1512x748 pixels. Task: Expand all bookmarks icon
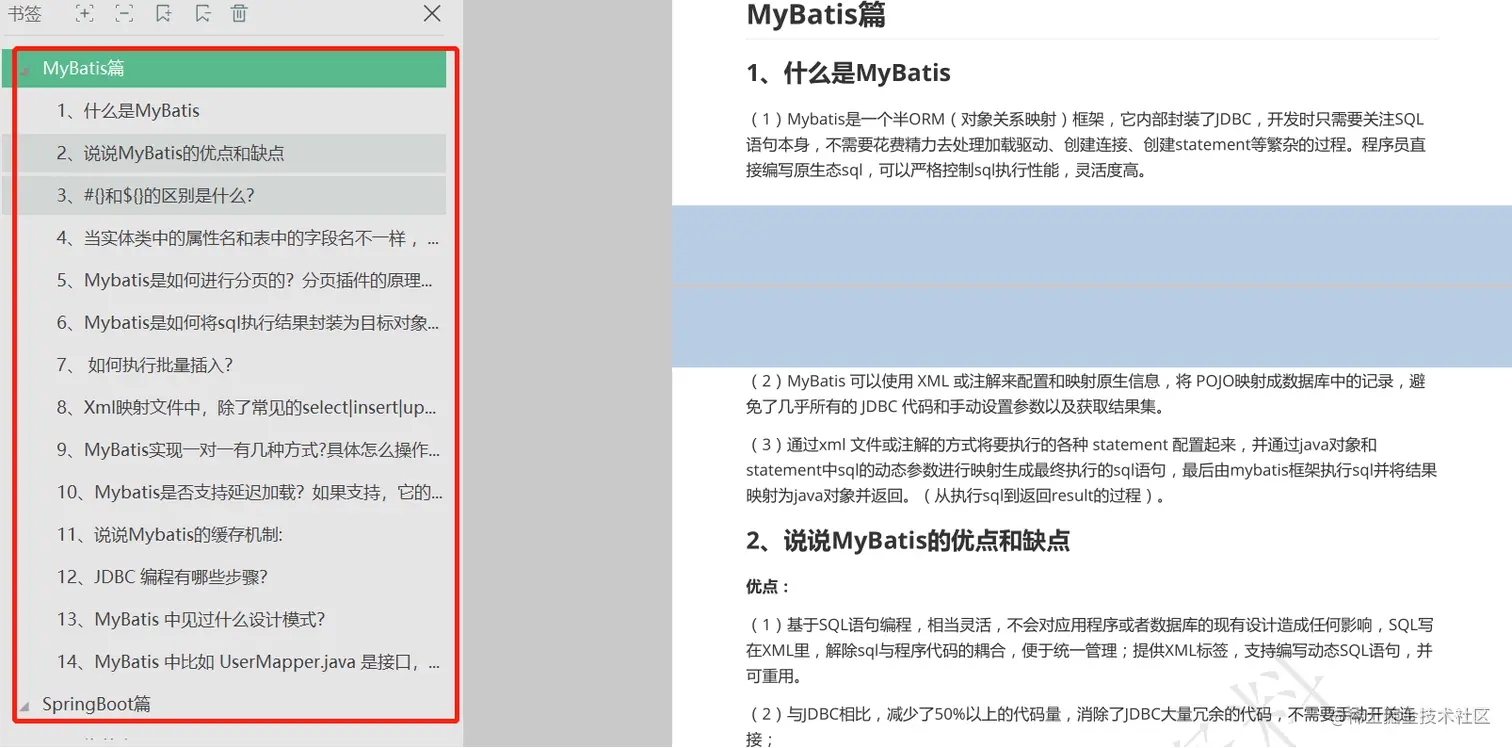click(x=85, y=13)
